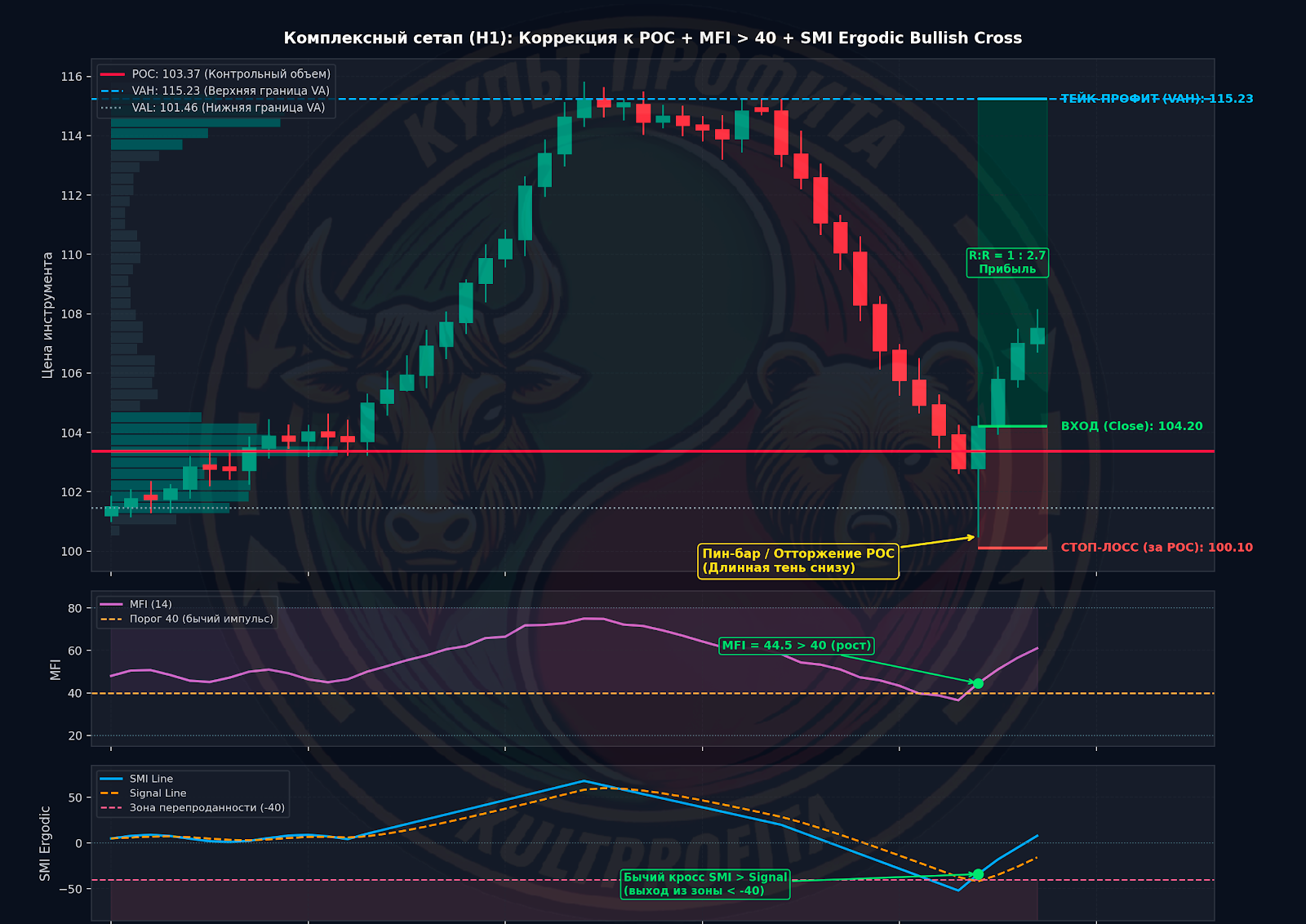This screenshot has width=1306, height=924.
Task: Click the green pin-bar entry candle body
Action: click(x=978, y=447)
